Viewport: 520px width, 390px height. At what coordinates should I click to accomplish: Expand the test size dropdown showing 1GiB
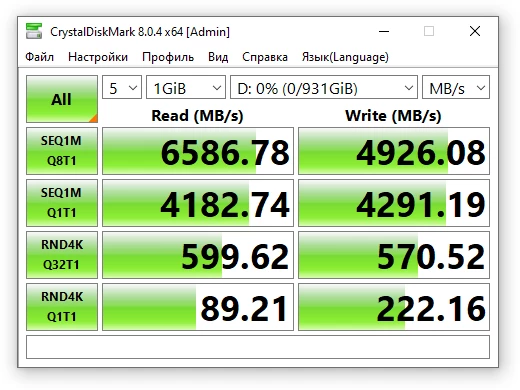(x=186, y=87)
